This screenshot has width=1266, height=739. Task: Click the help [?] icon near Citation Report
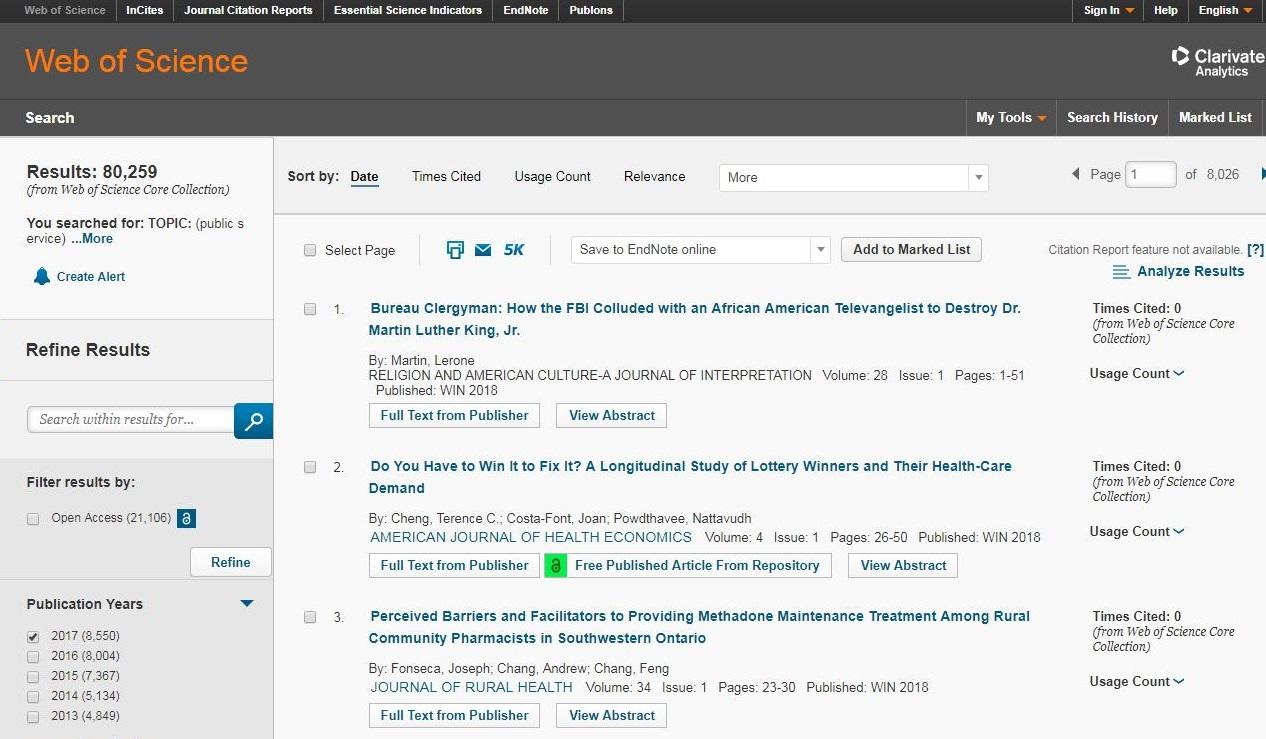coord(1255,250)
